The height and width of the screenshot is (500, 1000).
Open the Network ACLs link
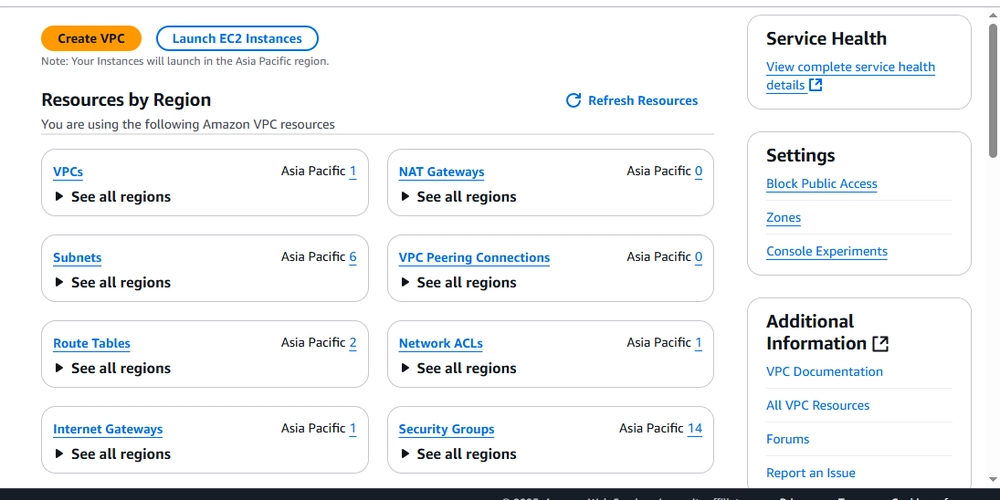441,343
